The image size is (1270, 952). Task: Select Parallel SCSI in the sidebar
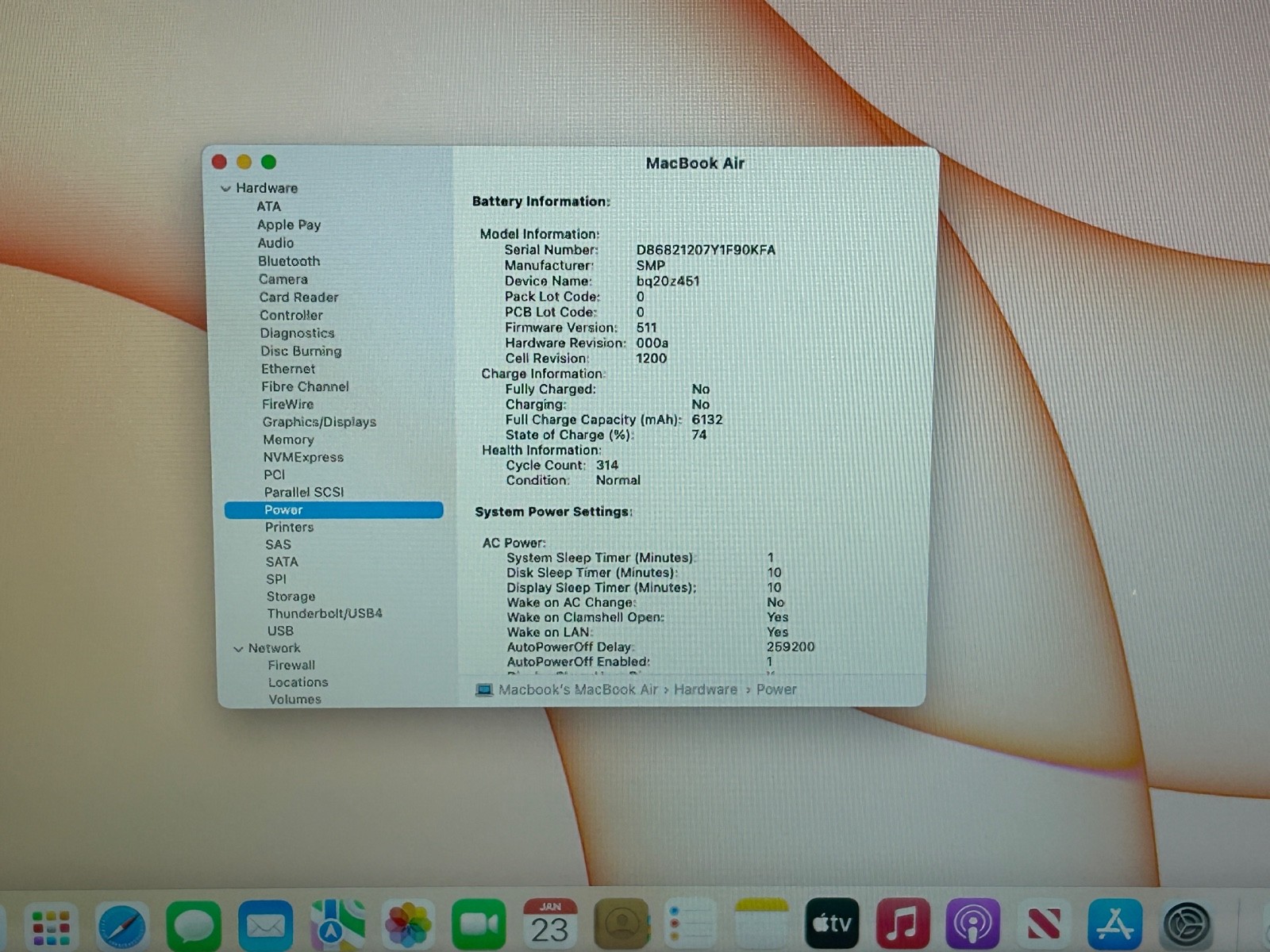pyautogui.click(x=304, y=492)
